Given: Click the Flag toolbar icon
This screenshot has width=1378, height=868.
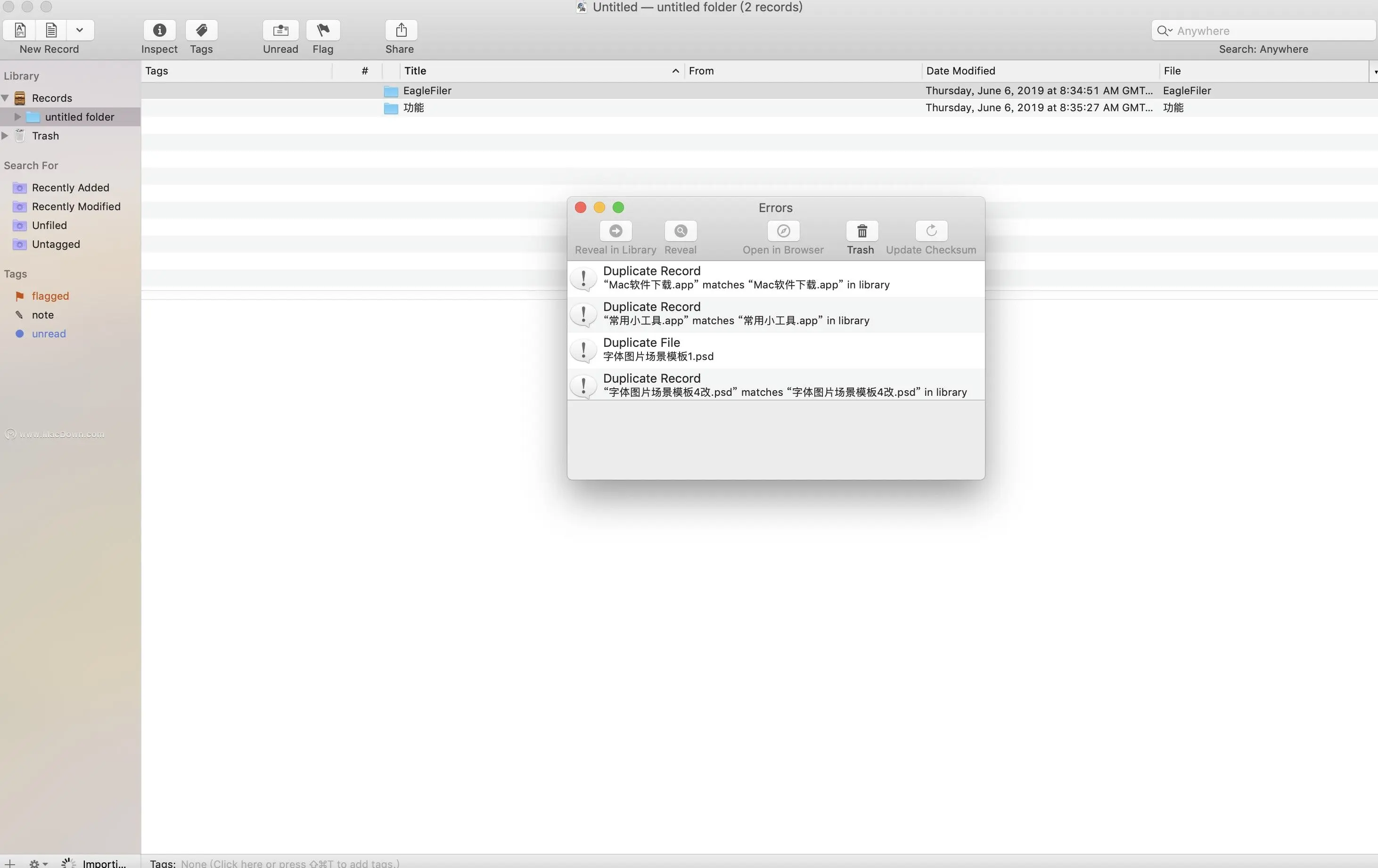Looking at the screenshot, I should tap(323, 30).
